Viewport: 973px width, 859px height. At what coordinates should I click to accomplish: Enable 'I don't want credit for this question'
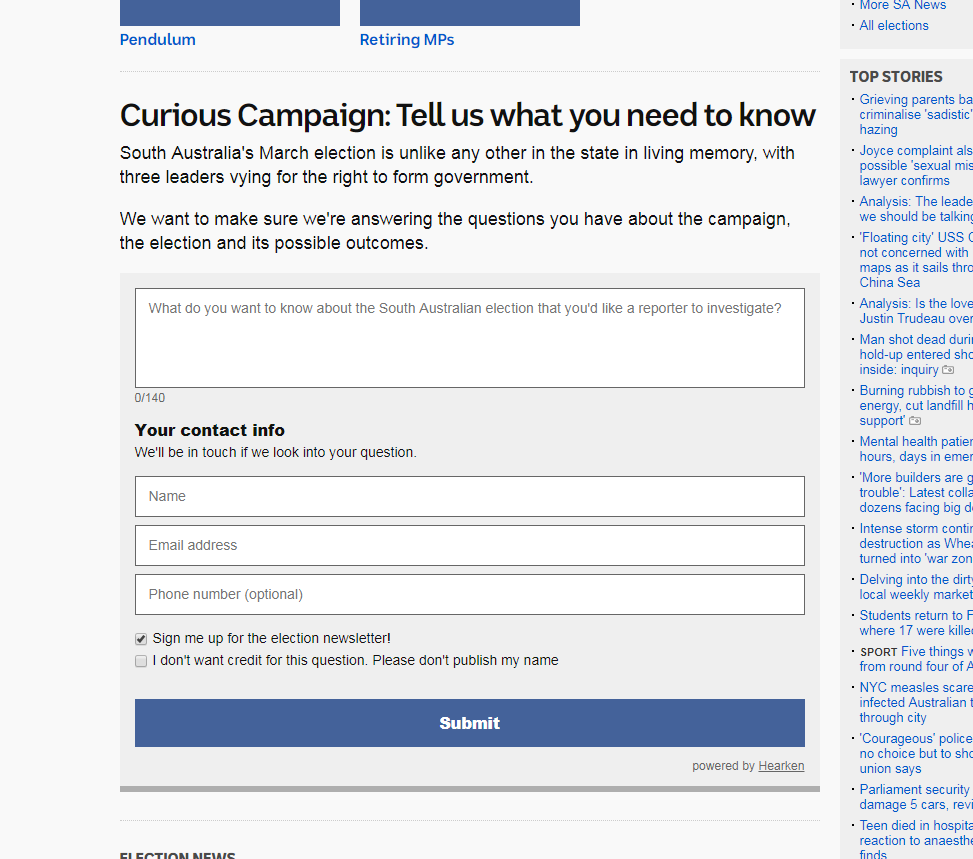tap(140, 661)
